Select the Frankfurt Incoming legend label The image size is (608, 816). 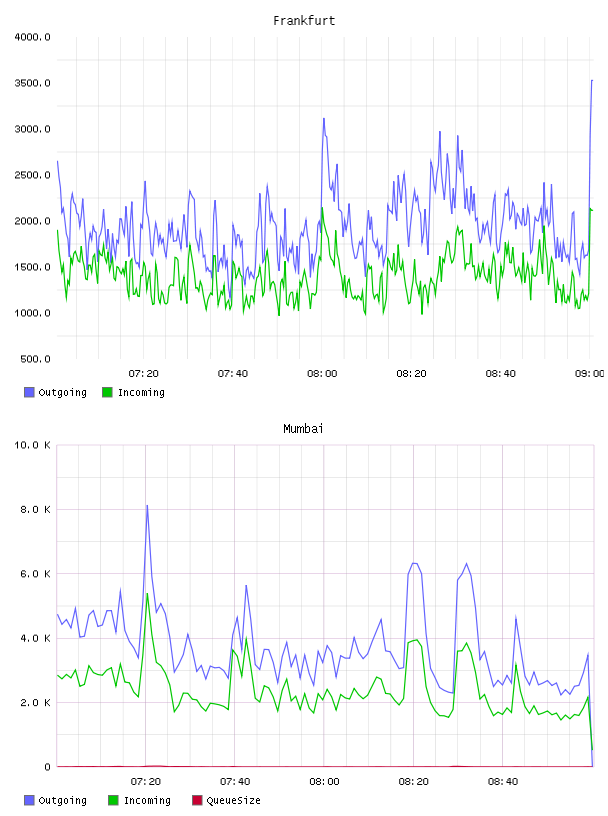click(x=141, y=392)
